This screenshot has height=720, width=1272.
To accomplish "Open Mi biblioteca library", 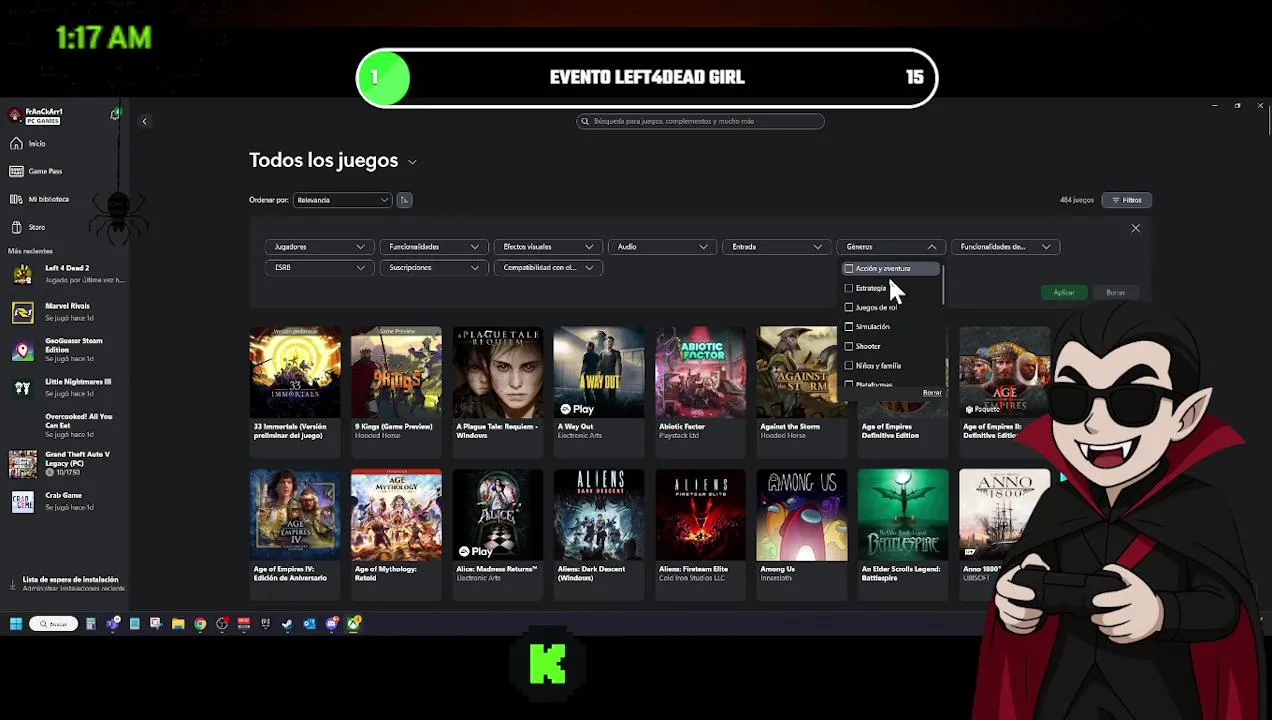I will pos(40,199).
